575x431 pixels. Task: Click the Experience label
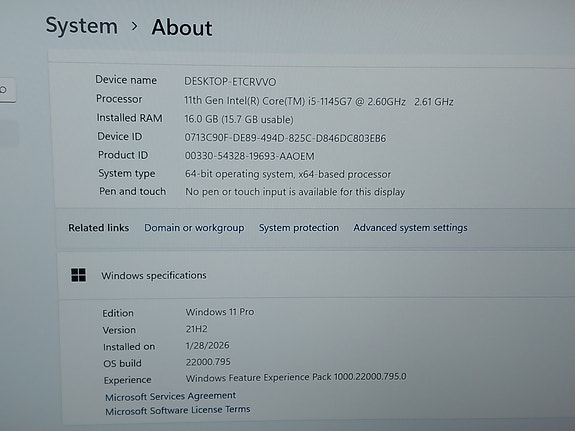tap(127, 380)
